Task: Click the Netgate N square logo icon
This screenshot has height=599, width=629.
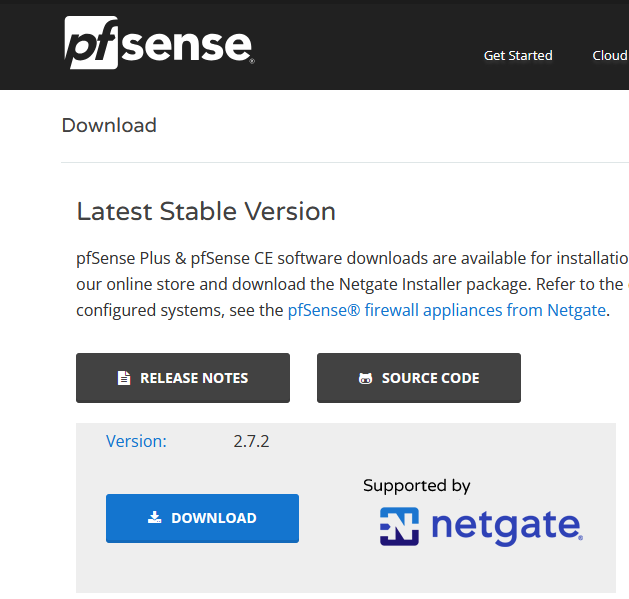Action: [399, 526]
